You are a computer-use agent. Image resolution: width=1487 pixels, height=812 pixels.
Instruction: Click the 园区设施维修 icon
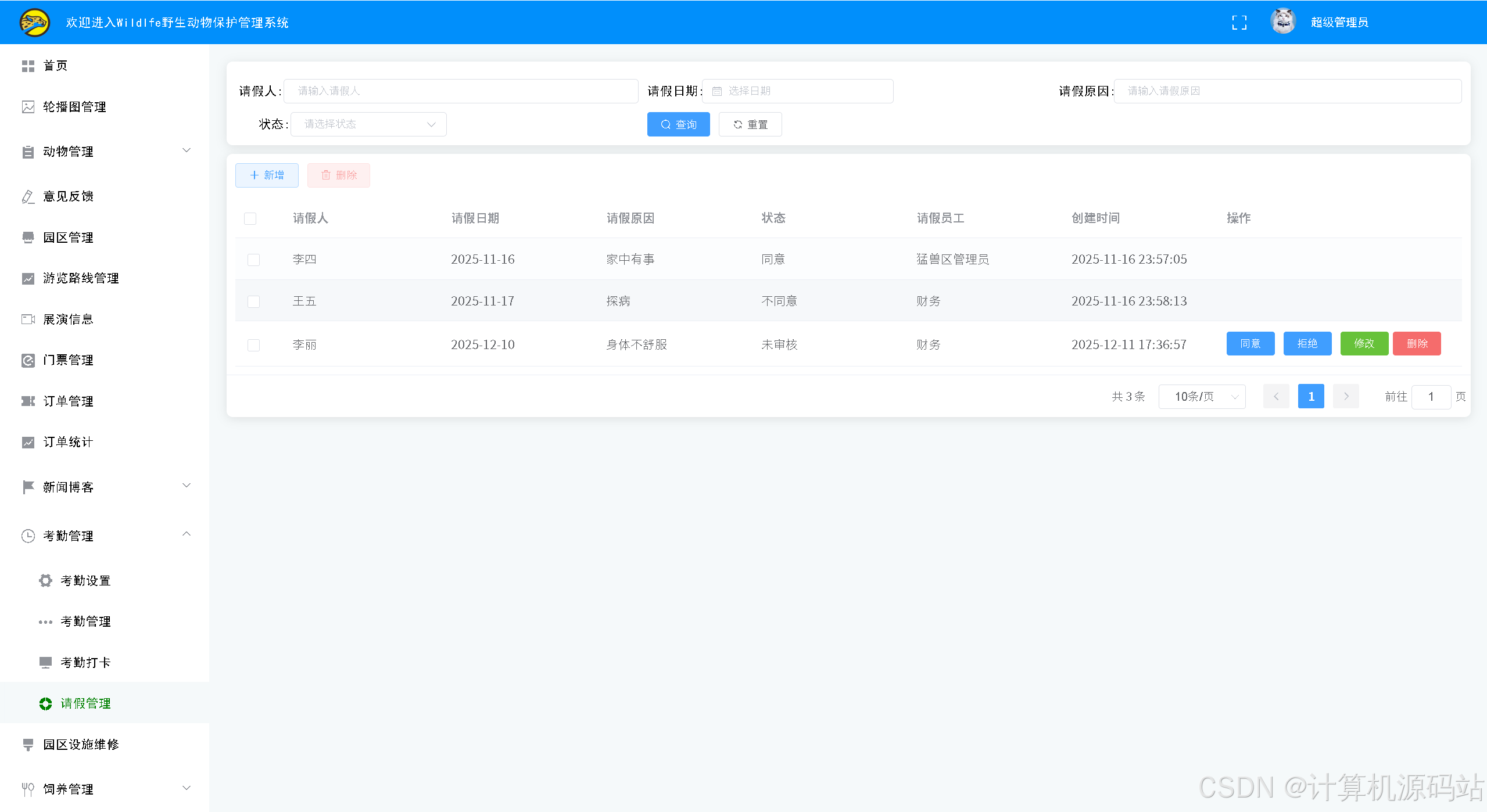click(28, 745)
